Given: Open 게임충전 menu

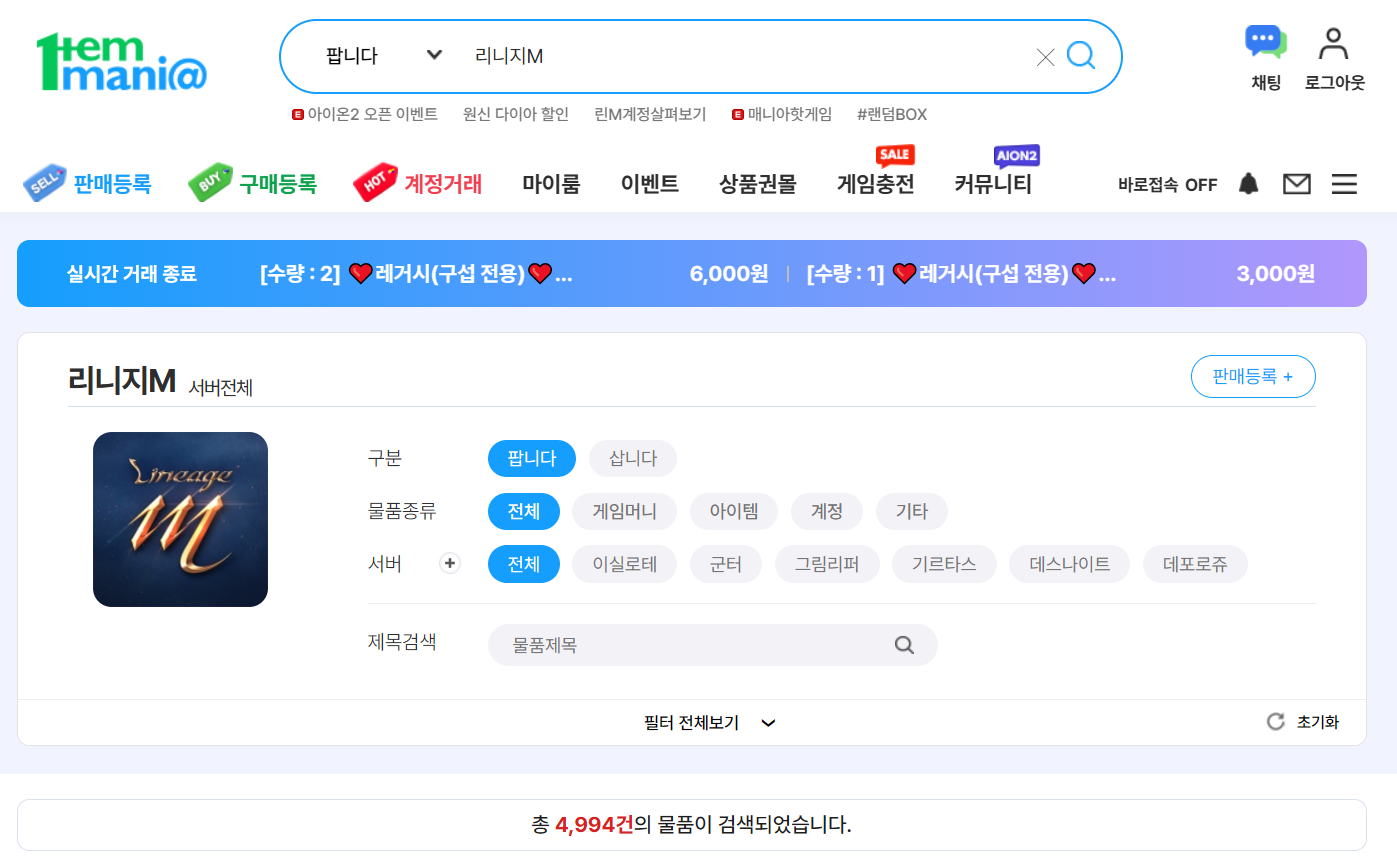Looking at the screenshot, I should point(876,184).
